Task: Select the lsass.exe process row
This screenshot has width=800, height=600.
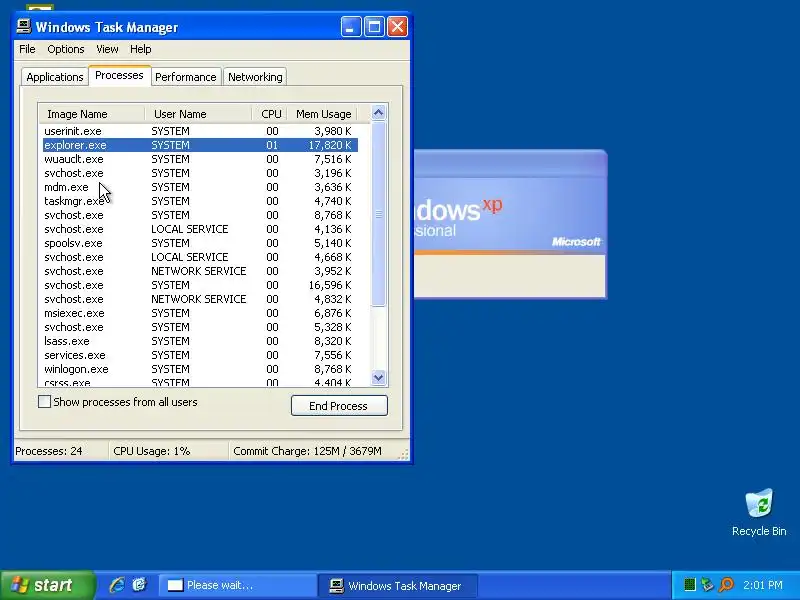Action: click(x=200, y=341)
